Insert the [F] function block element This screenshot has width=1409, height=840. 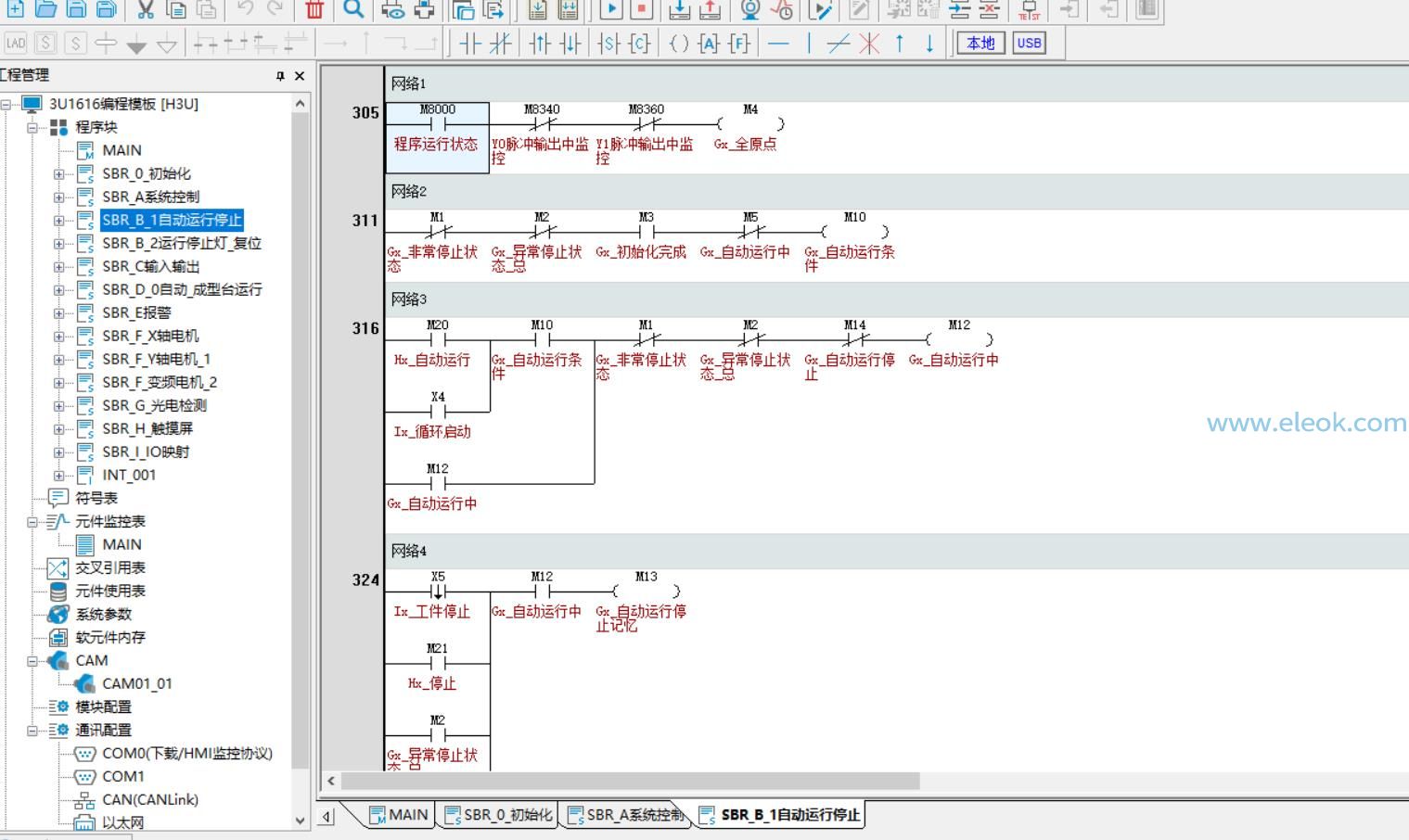tap(739, 44)
